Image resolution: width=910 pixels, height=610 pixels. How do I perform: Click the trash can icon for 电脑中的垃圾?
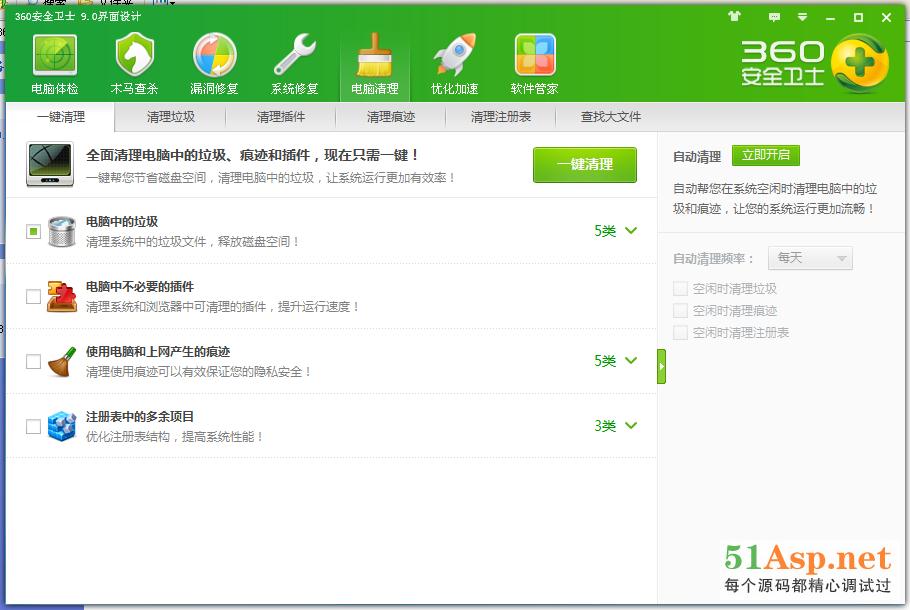coord(62,232)
